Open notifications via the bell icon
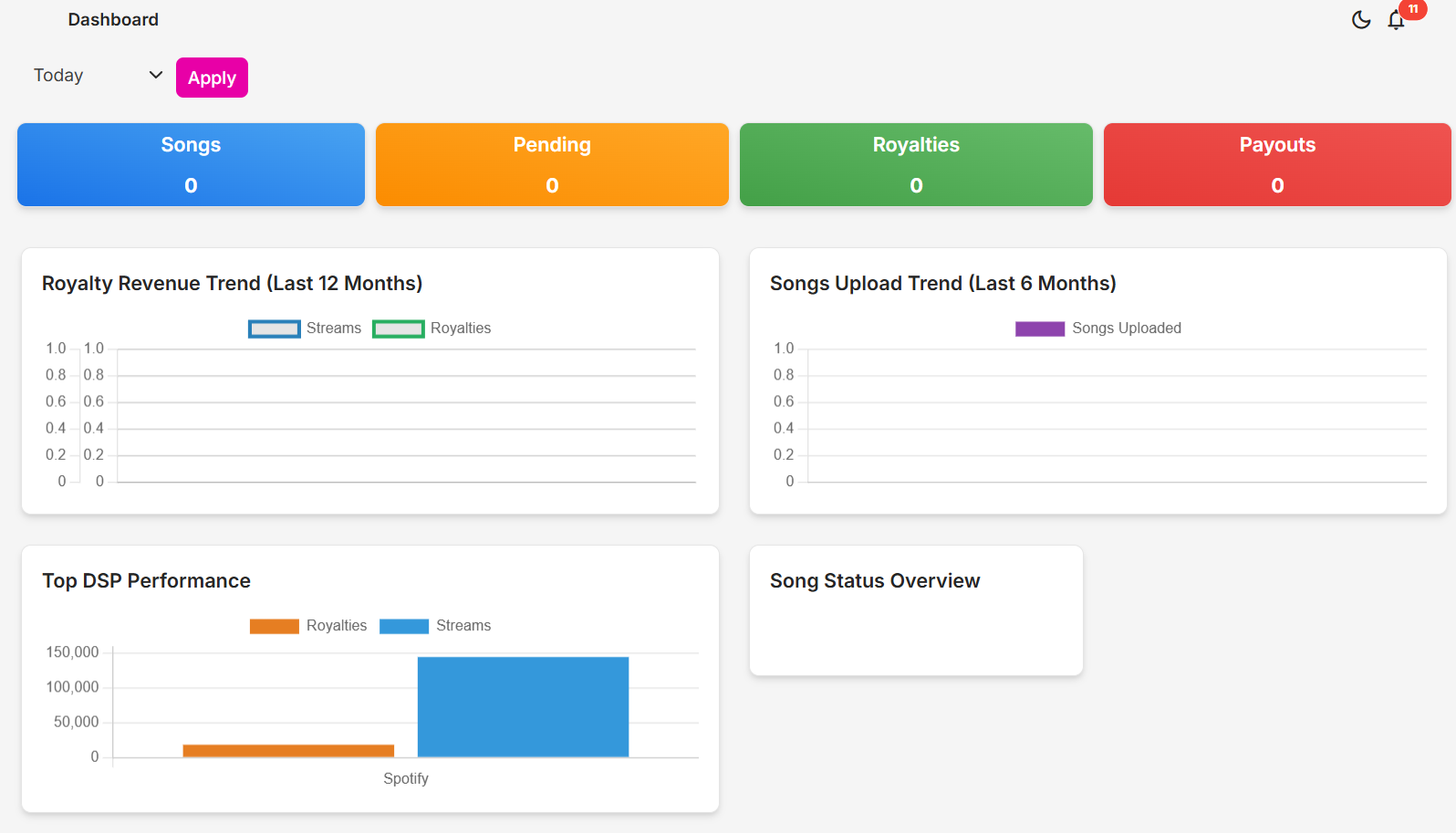The height and width of the screenshot is (833, 1456). [x=1396, y=20]
